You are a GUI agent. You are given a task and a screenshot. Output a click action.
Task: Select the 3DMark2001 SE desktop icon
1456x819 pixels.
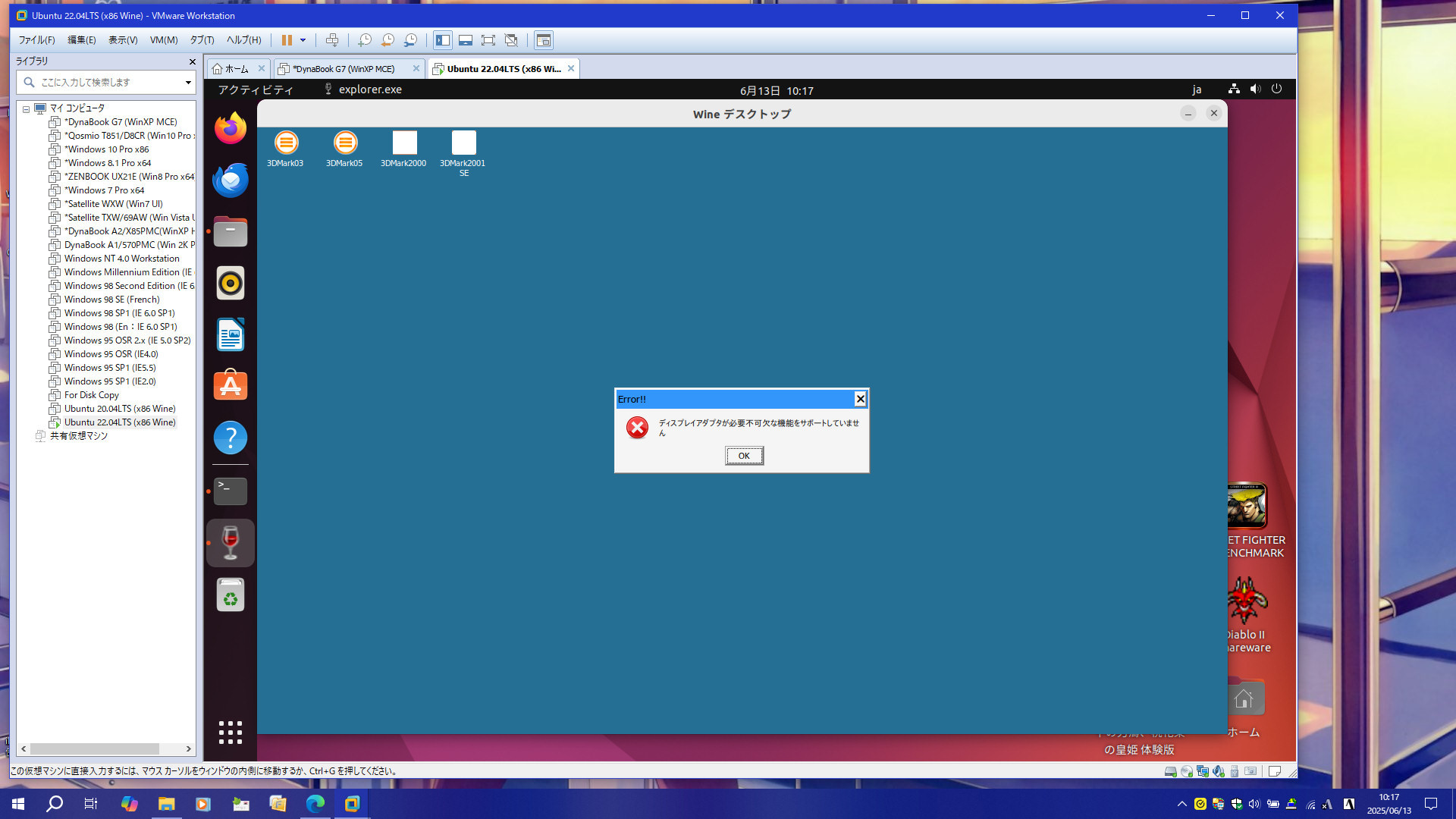[463, 153]
